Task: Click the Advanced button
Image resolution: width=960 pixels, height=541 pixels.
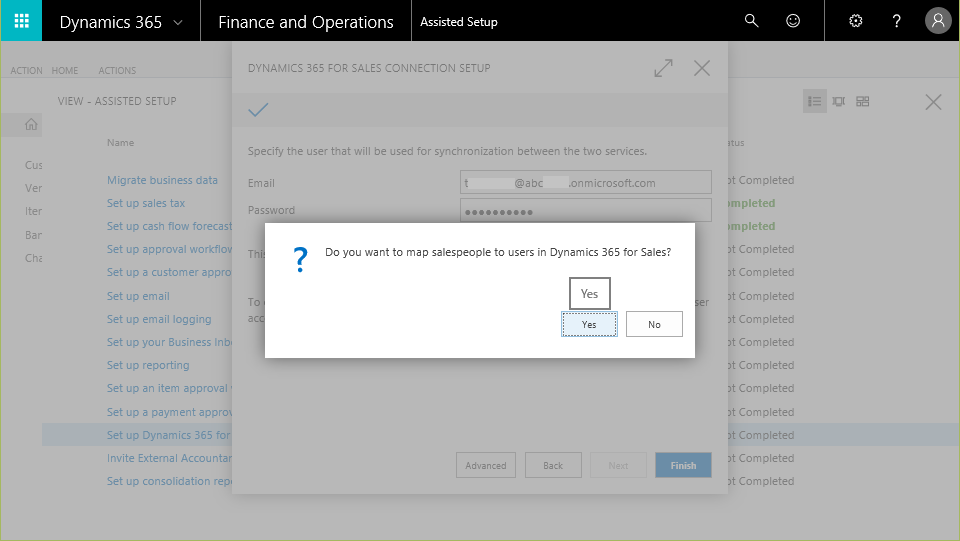Action: pyautogui.click(x=486, y=465)
